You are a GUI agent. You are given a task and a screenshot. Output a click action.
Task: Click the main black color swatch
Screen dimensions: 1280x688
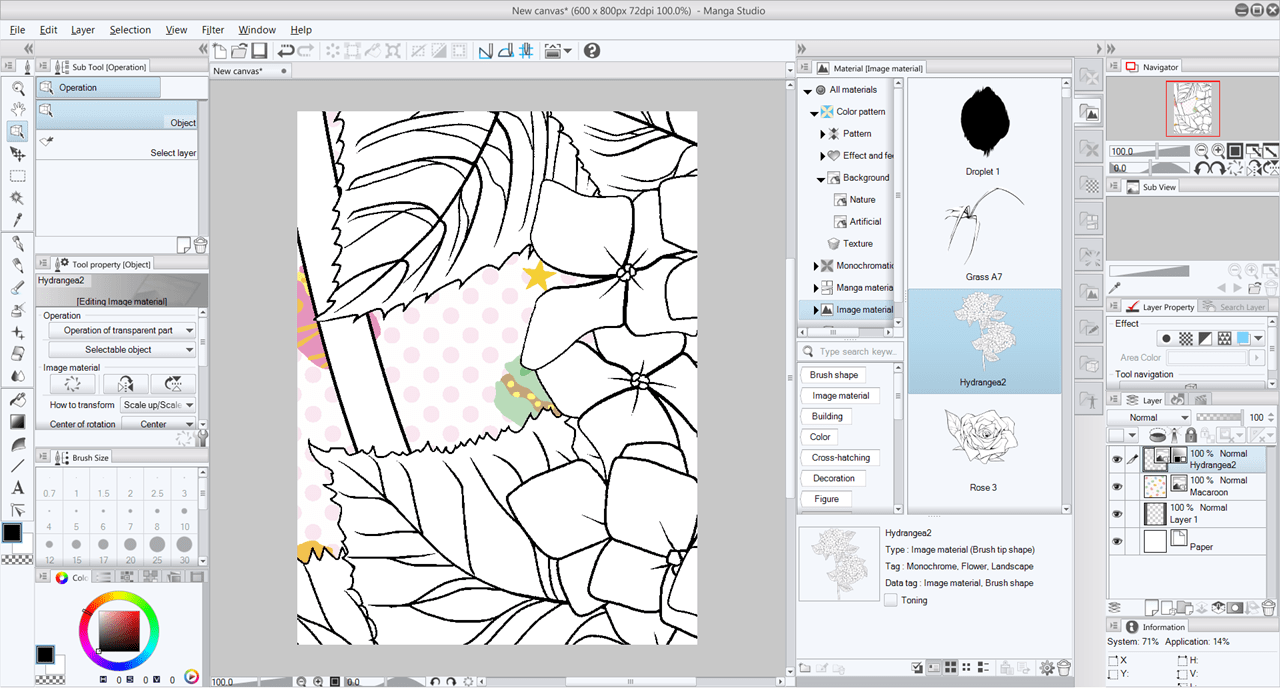pos(12,532)
